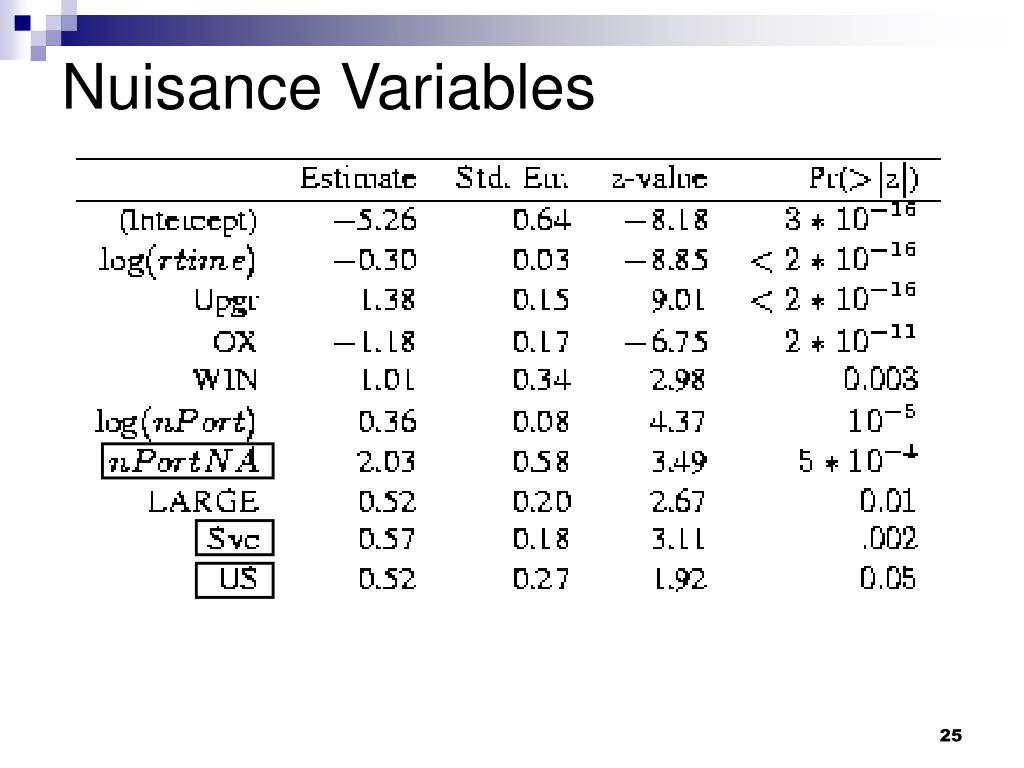Viewport: 1024px width, 768px height.
Task: Click the OX row label
Action: [x=234, y=342]
